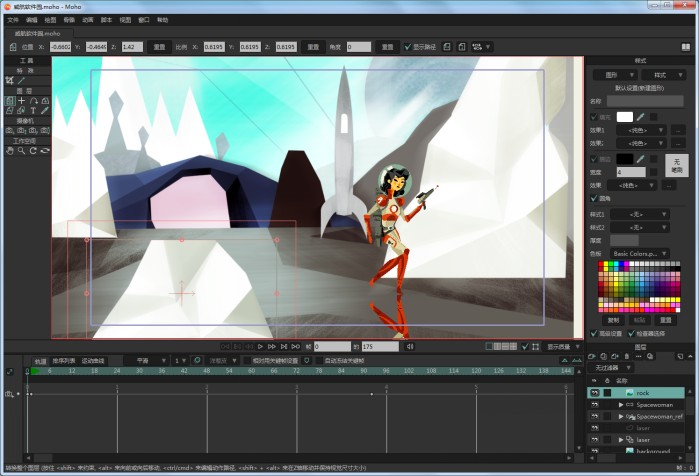Select the Orbit Workspace tool
This screenshot has height=476, width=699.
(x=45, y=151)
